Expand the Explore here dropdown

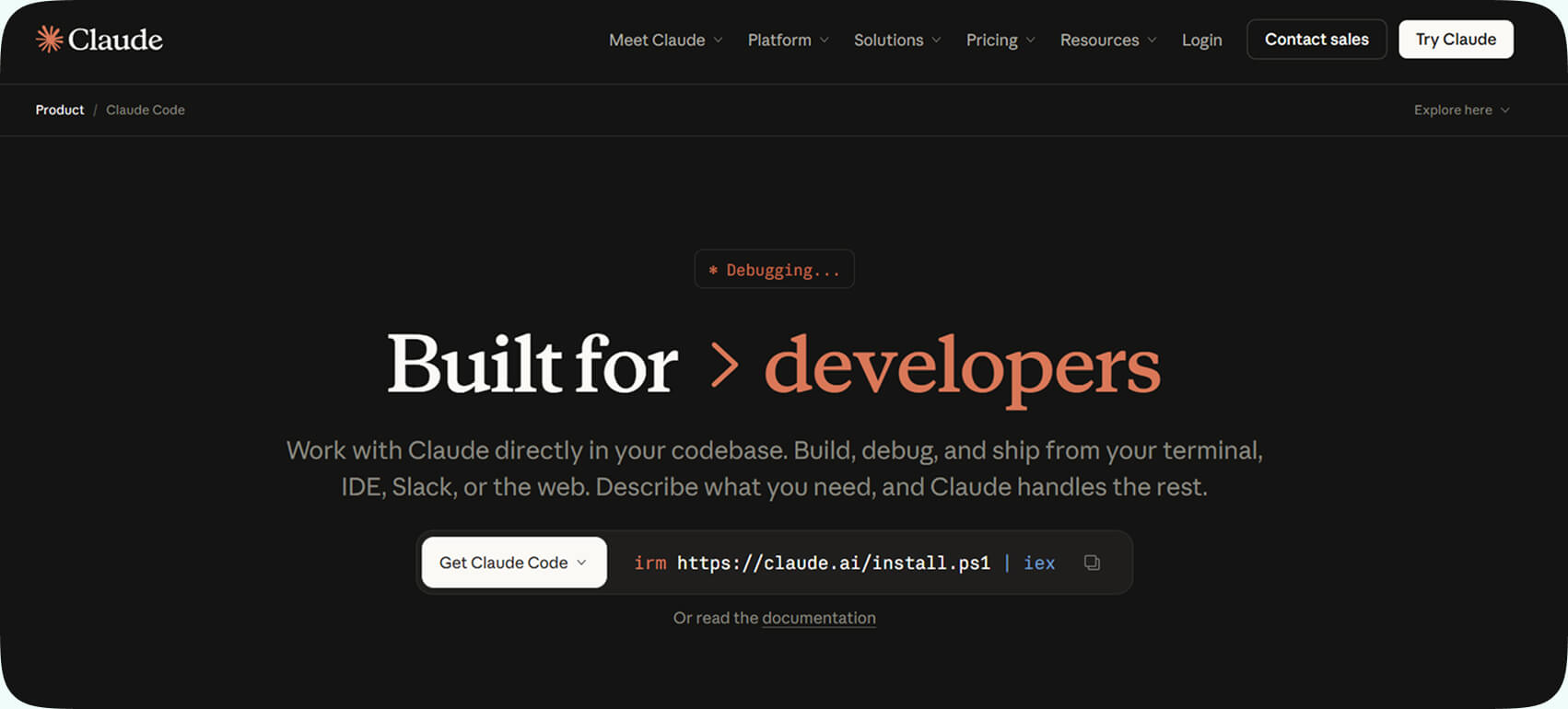(1462, 110)
